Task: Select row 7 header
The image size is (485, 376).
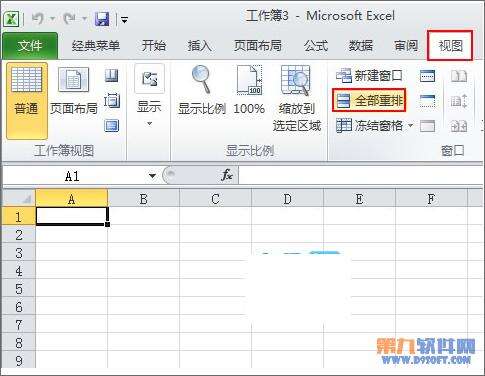Action: tap(19, 325)
